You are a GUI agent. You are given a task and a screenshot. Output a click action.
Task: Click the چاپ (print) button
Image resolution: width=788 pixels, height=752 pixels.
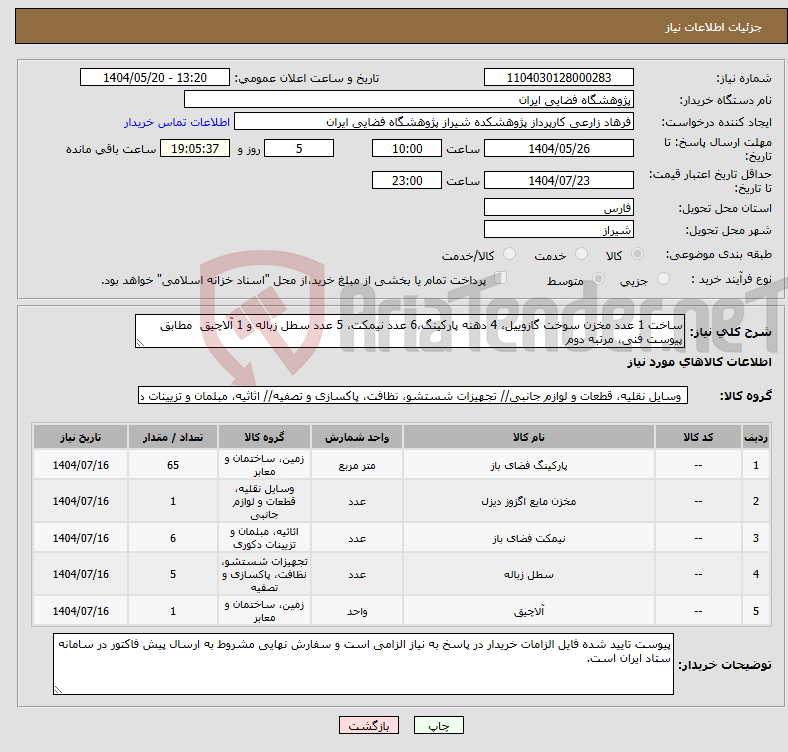point(438,725)
